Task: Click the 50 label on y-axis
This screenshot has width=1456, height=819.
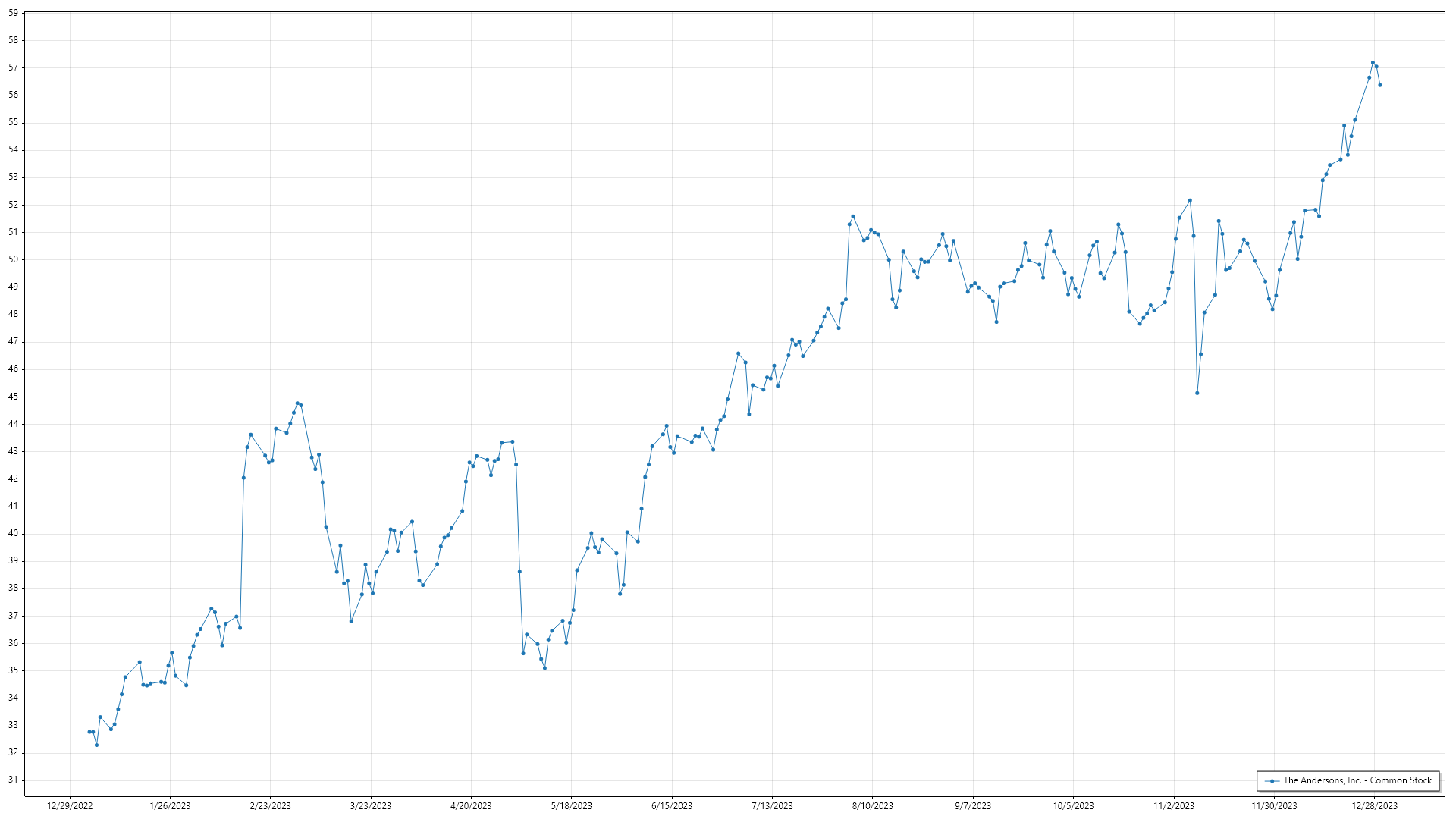Action: click(13, 259)
